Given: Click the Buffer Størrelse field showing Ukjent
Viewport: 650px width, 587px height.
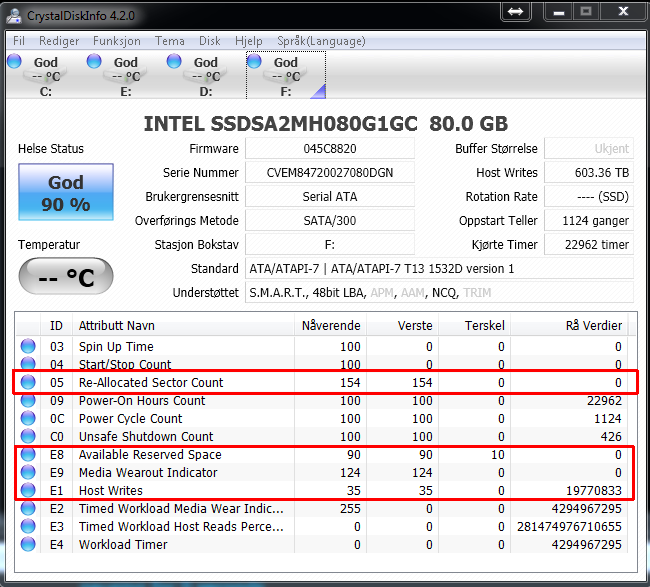Looking at the screenshot, I should (589, 148).
